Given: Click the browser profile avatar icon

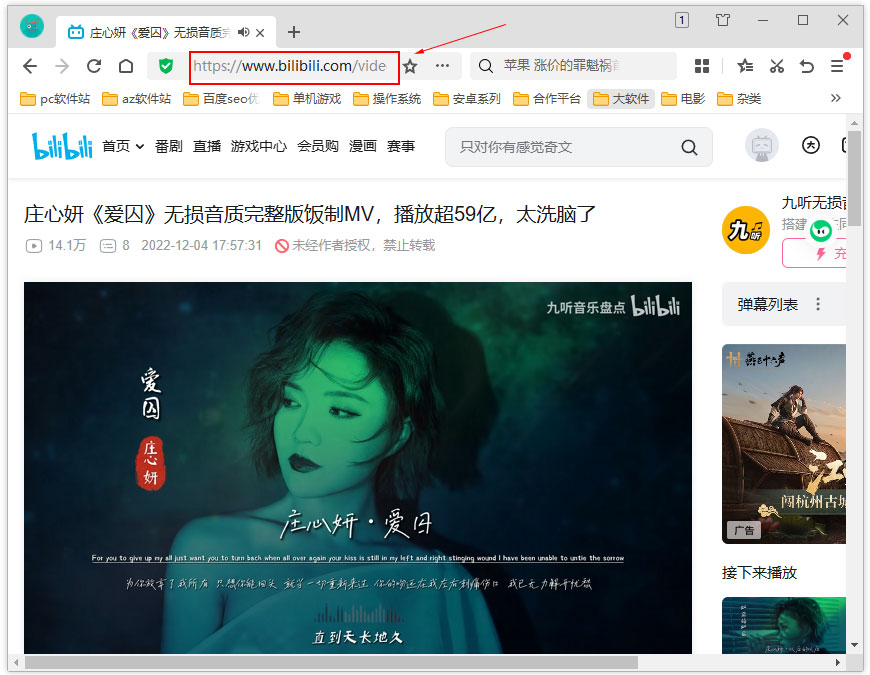Looking at the screenshot, I should (32, 26).
